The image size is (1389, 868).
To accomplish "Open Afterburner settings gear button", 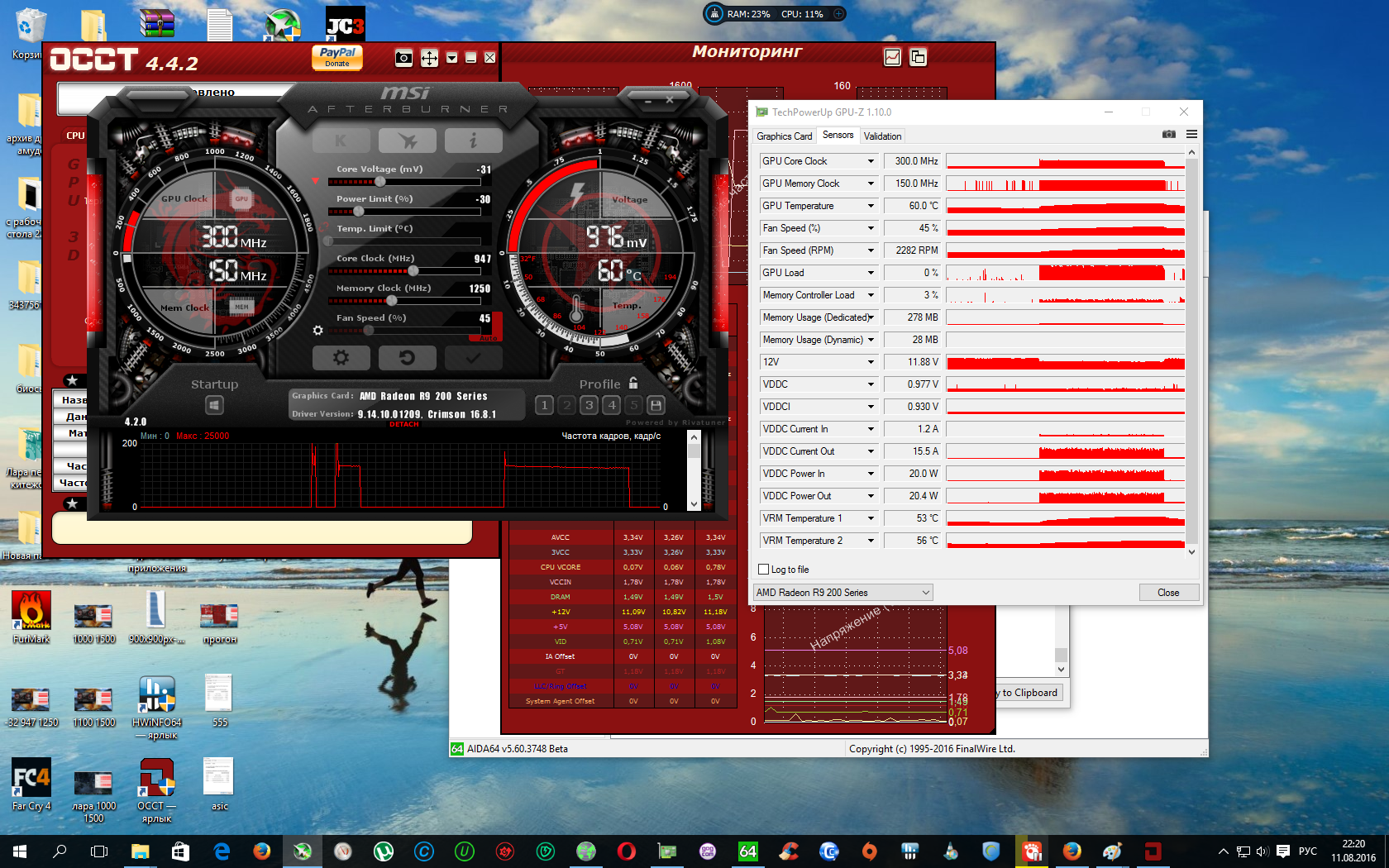I will point(341,358).
